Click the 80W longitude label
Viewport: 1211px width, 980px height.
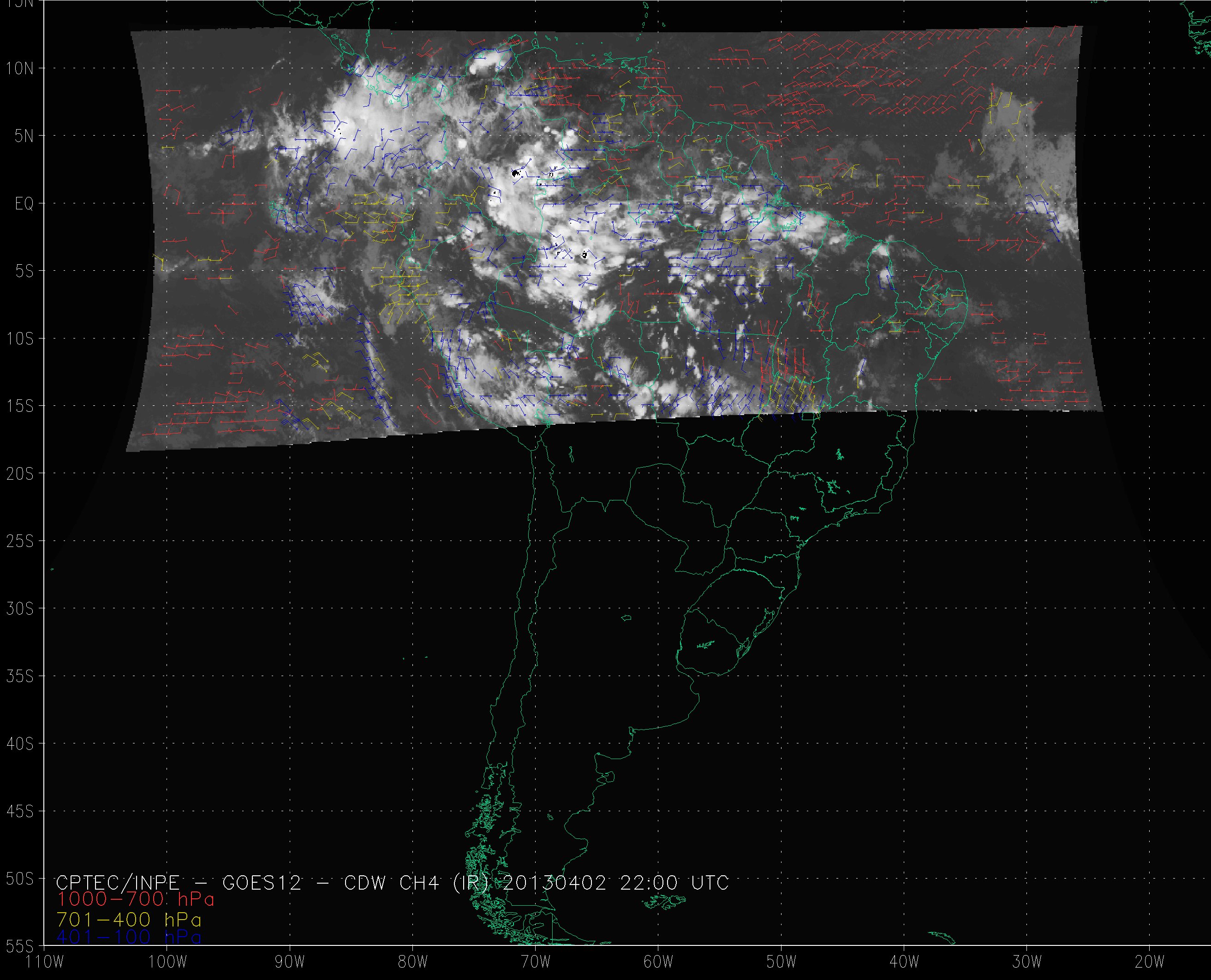pos(413,962)
